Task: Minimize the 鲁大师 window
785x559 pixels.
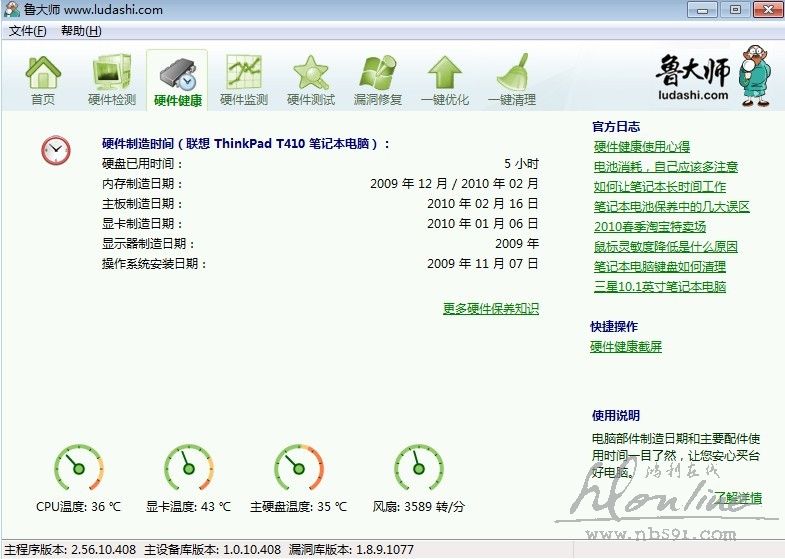Action: (702, 10)
